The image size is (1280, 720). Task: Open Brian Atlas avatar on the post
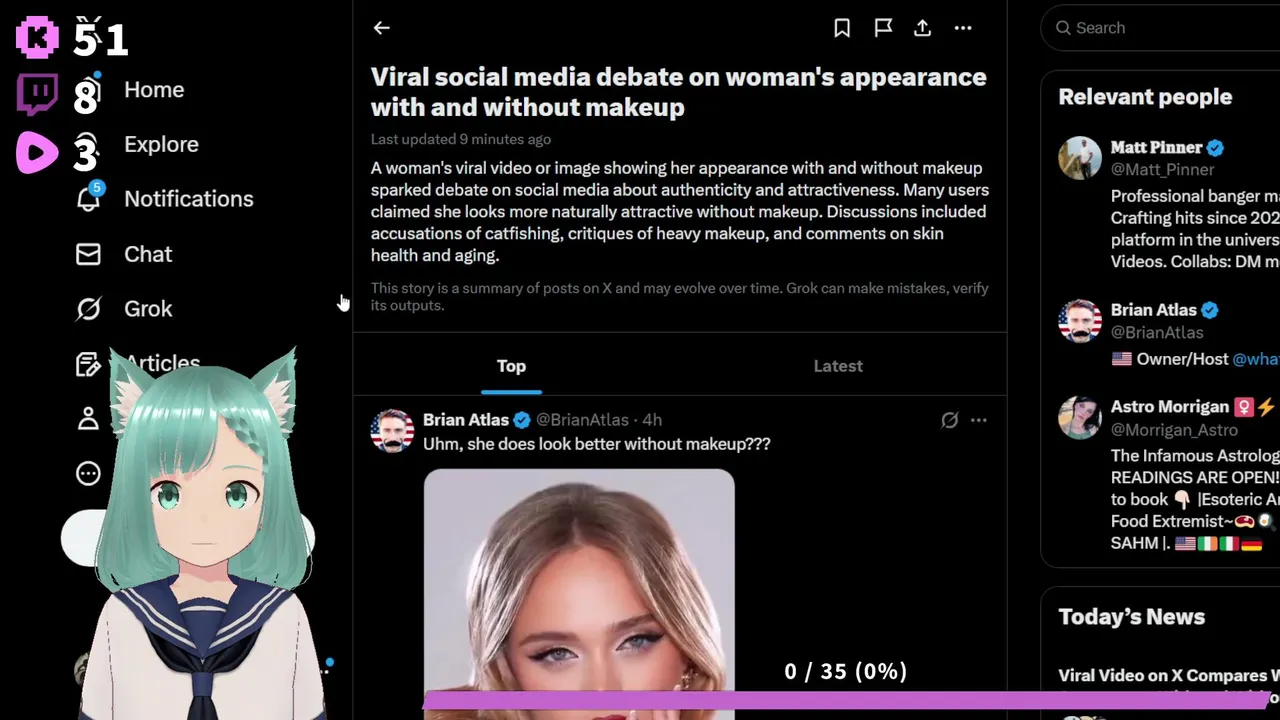392,431
